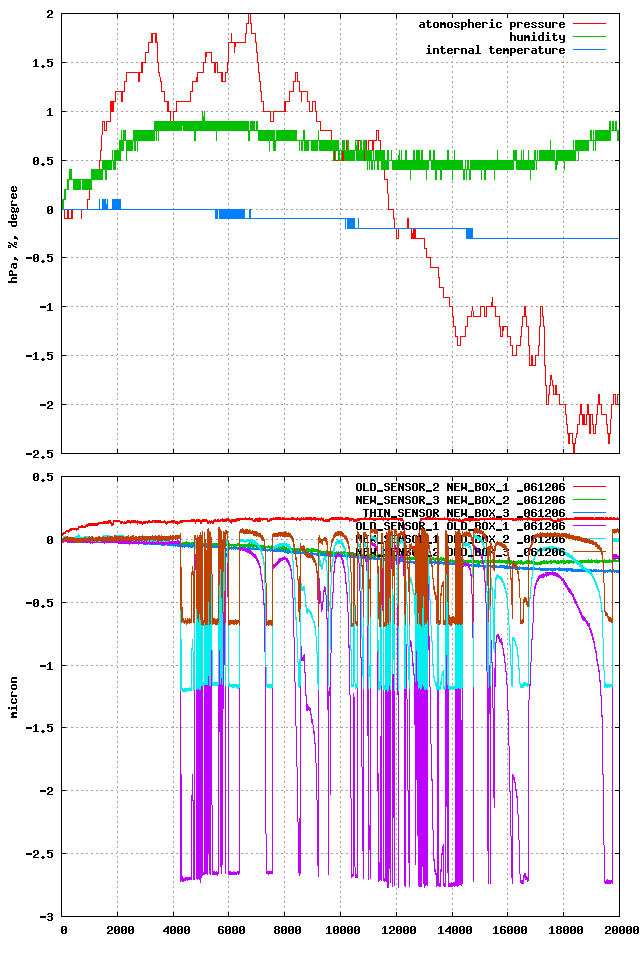Screen dimensions: 640x960
Task: Click the blue line sample beside 'internal temperature'
Action: 589,50
